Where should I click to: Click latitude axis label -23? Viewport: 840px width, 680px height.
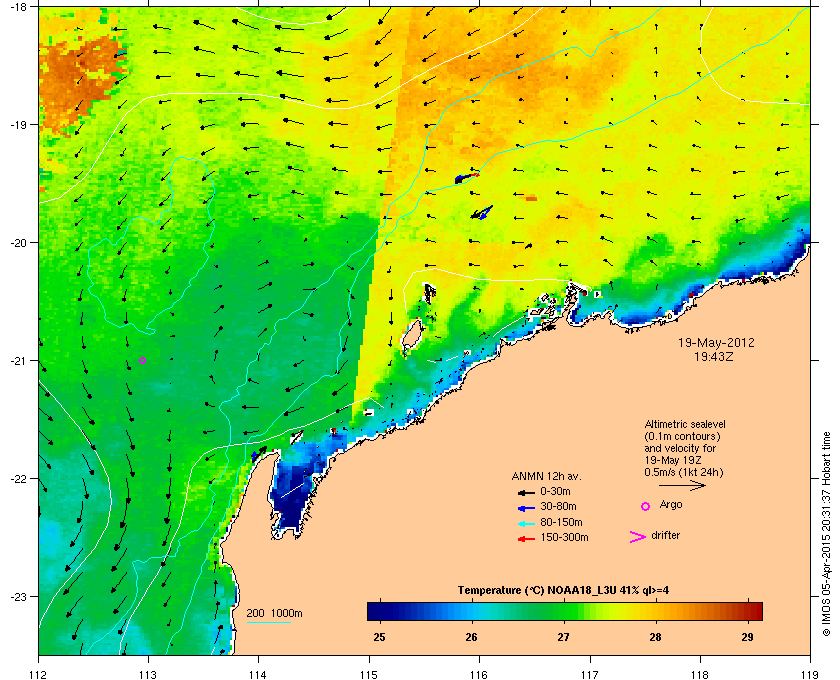pos(18,596)
